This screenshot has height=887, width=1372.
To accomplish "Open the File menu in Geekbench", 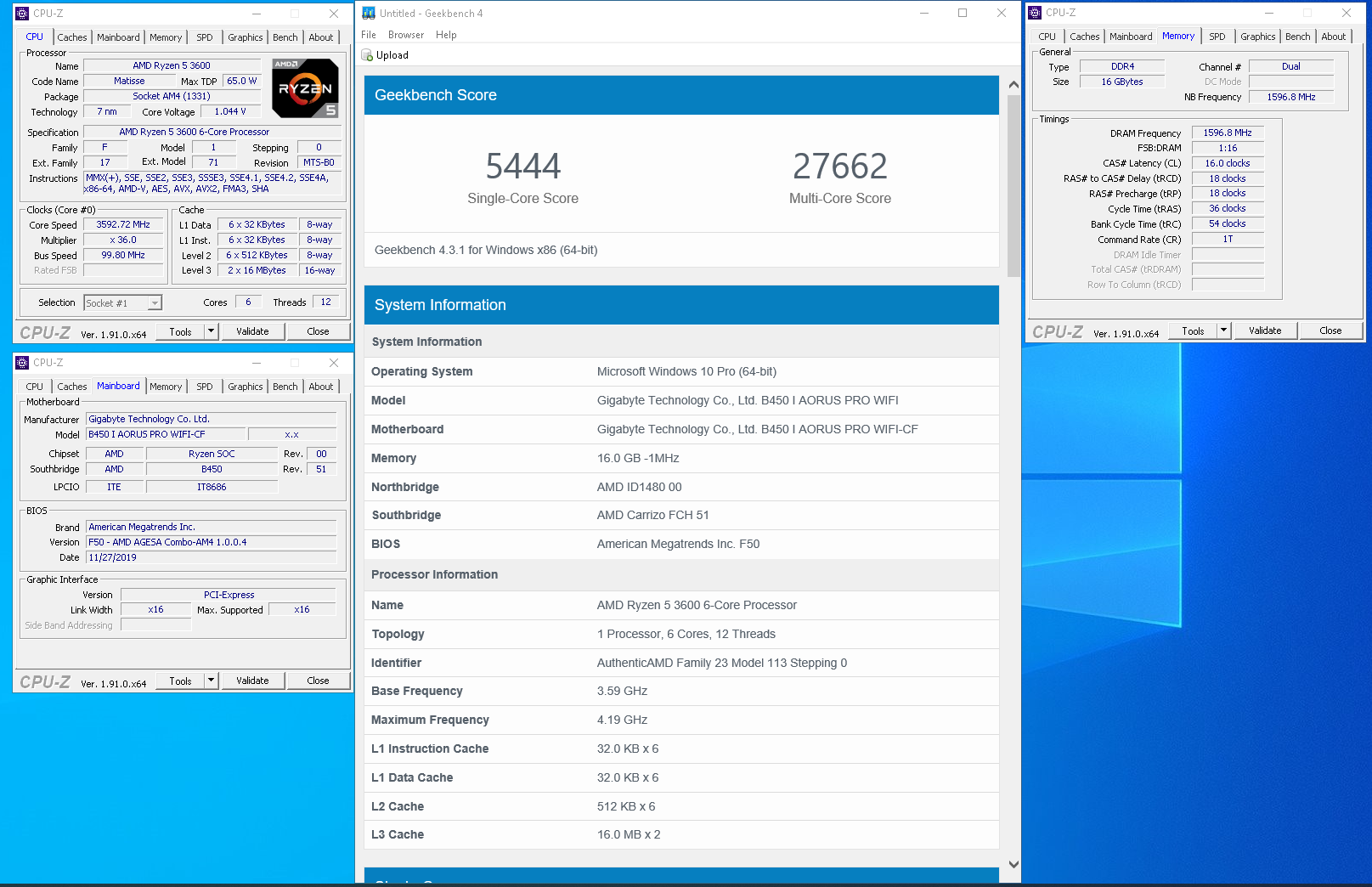I will click(x=369, y=35).
